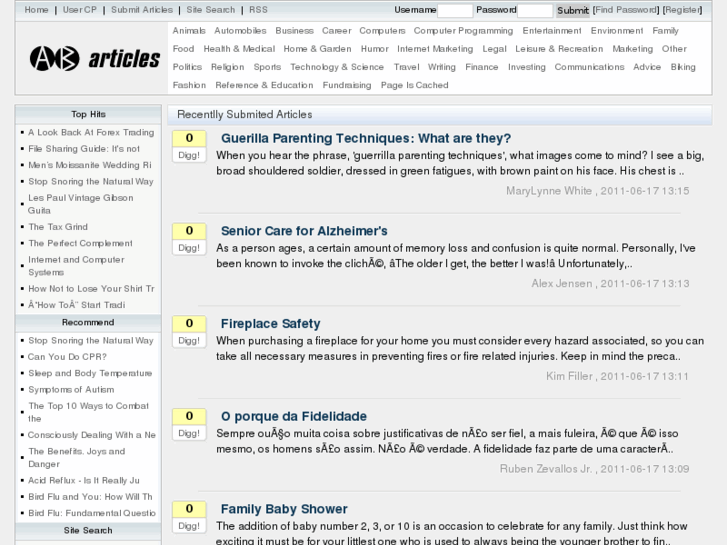The width and height of the screenshot is (727, 545).
Task: Select the Entertainment category
Action: coord(552,31)
